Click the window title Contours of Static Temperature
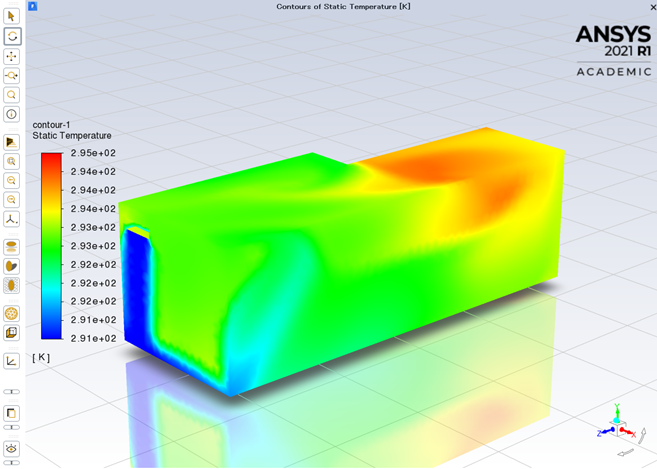This screenshot has height=469, width=657. pos(343,7)
